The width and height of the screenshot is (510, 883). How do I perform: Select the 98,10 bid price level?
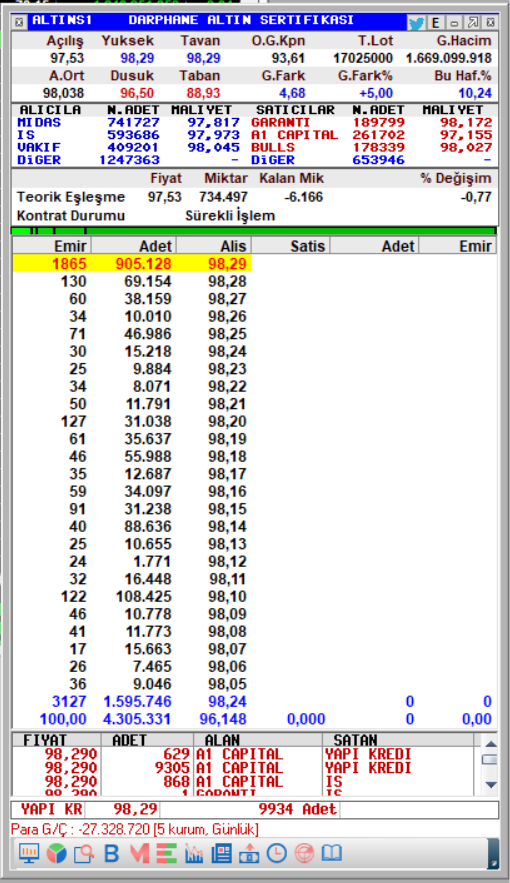pyautogui.click(x=227, y=596)
